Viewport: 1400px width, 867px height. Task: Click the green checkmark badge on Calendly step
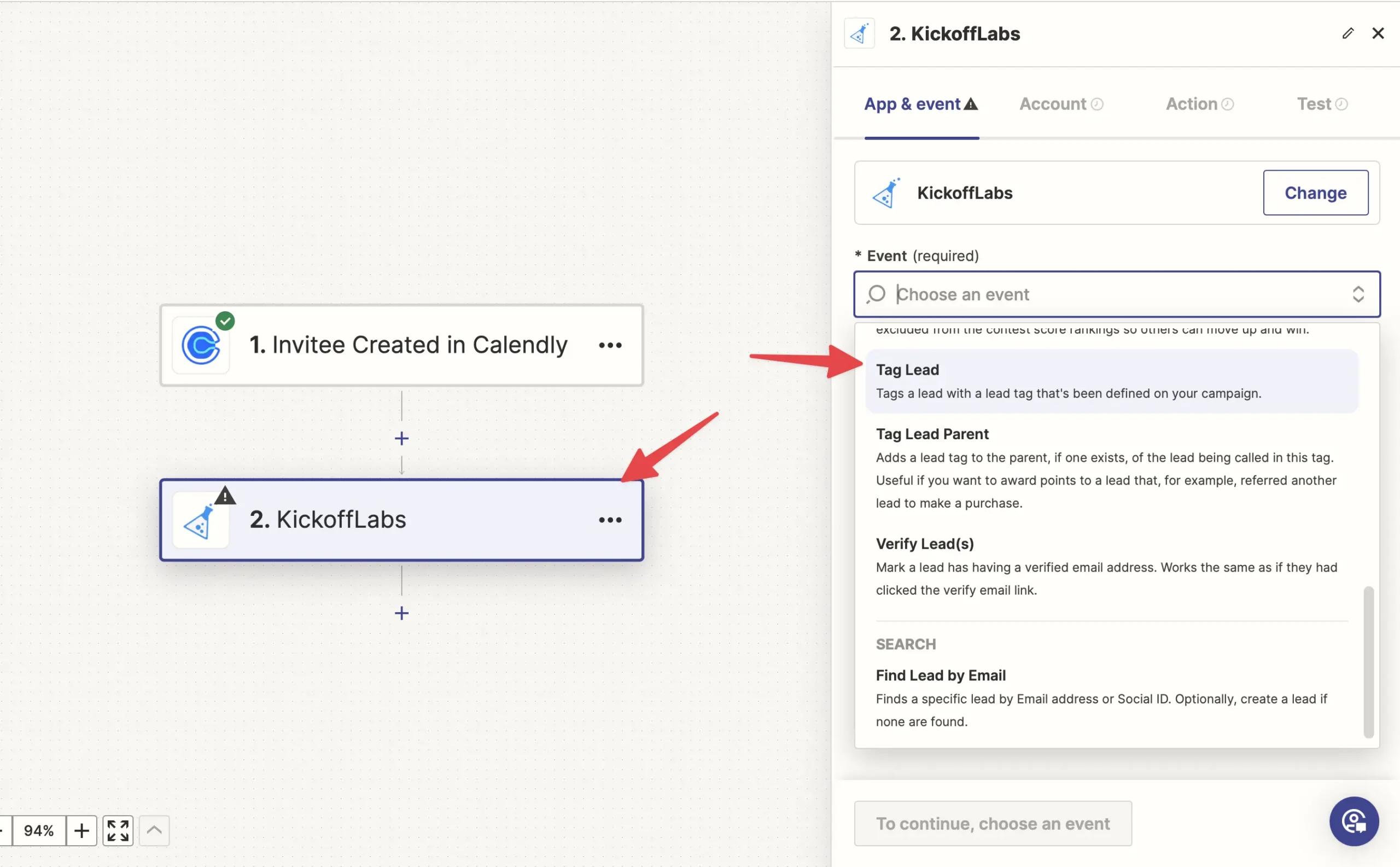[x=225, y=321]
